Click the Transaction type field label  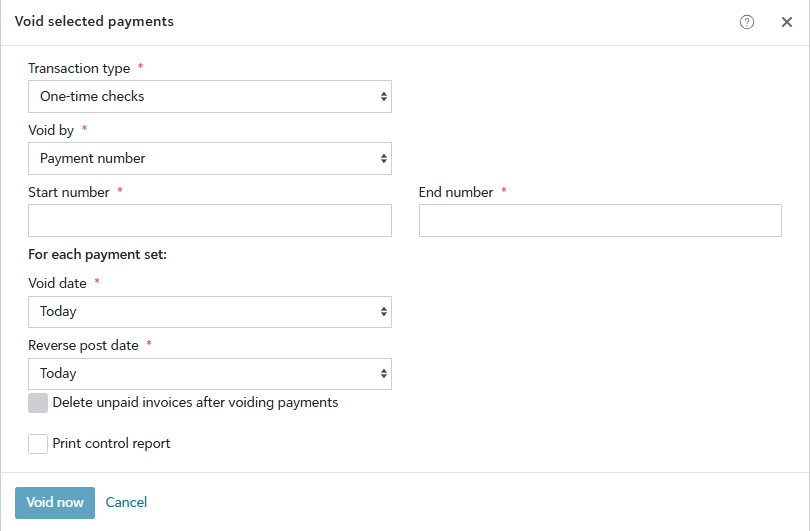pos(79,69)
